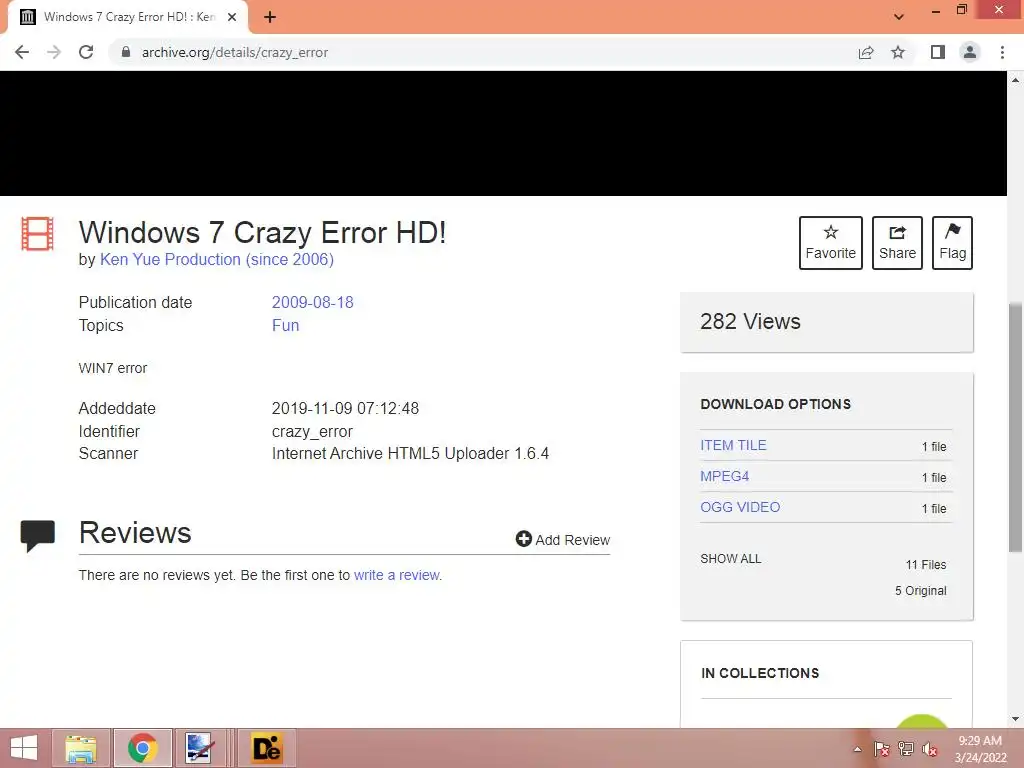Open the 2009-08-18 publication date link
The width and height of the screenshot is (1024, 768).
pos(312,302)
